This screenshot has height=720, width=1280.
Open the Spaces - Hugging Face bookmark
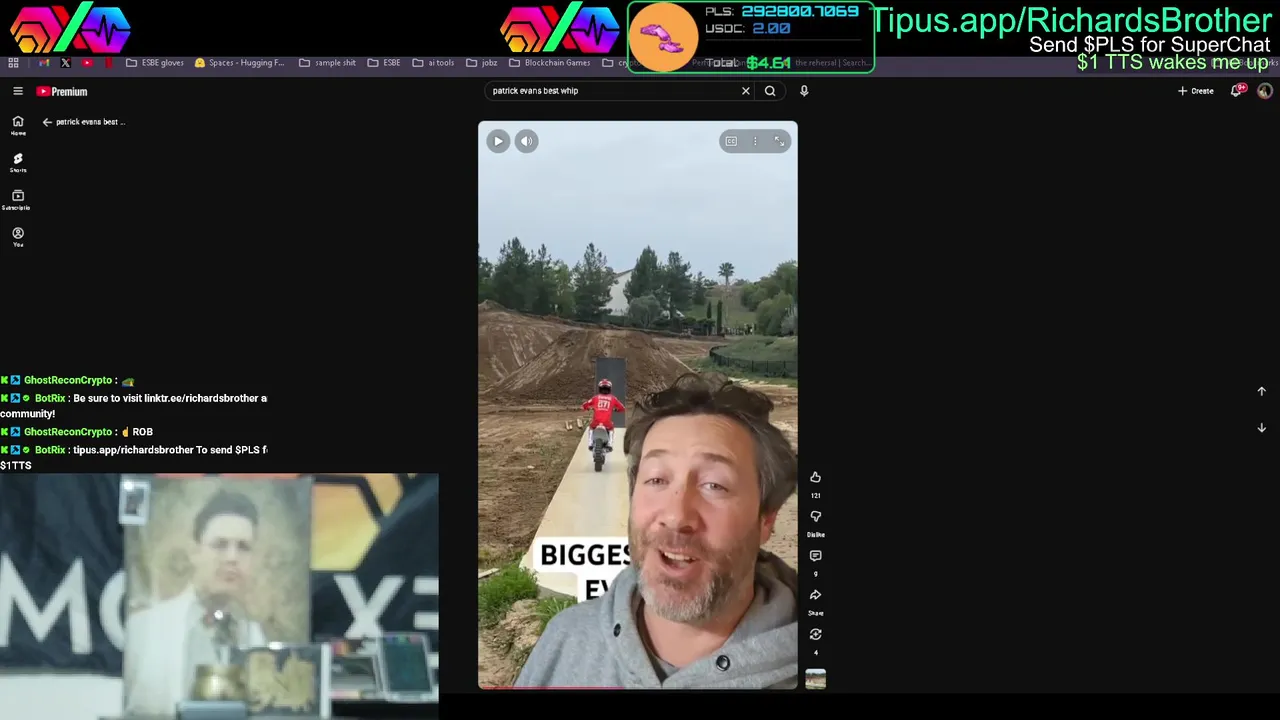tap(239, 62)
